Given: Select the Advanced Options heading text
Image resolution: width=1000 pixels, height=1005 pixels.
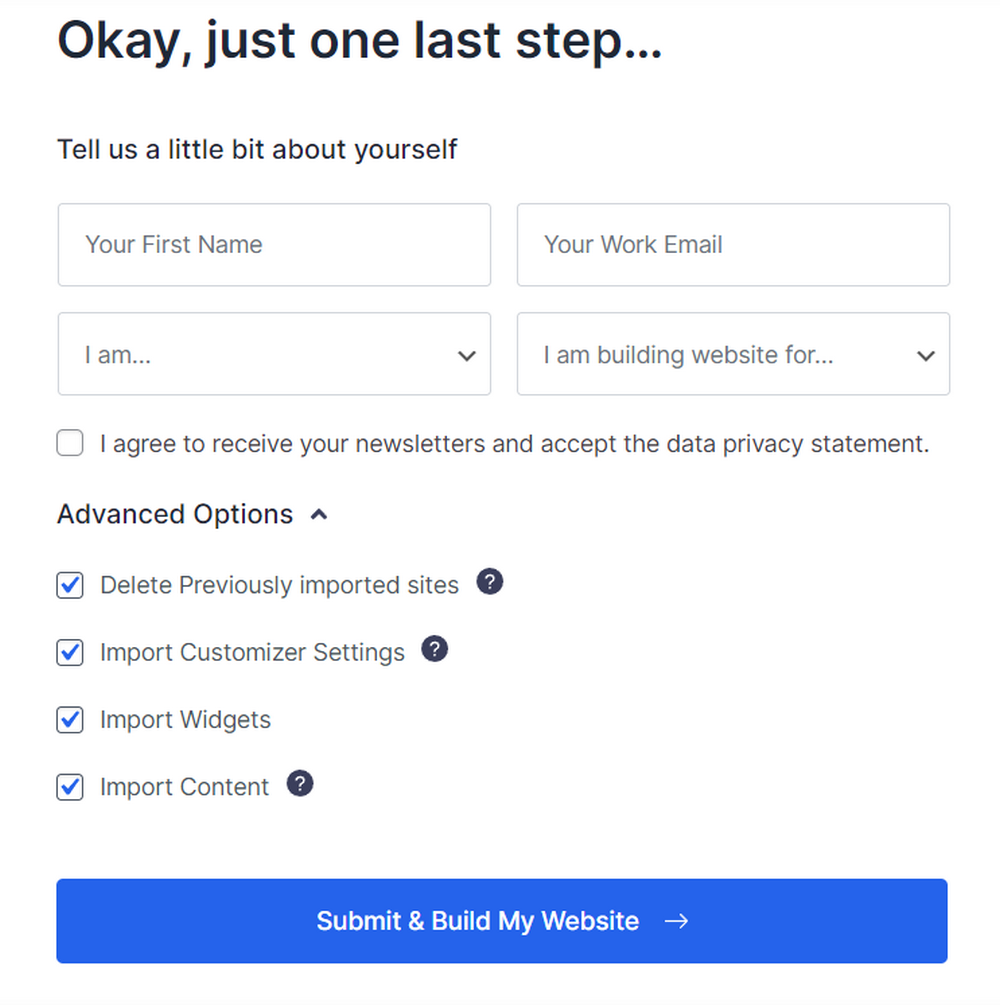Looking at the screenshot, I should (174, 514).
